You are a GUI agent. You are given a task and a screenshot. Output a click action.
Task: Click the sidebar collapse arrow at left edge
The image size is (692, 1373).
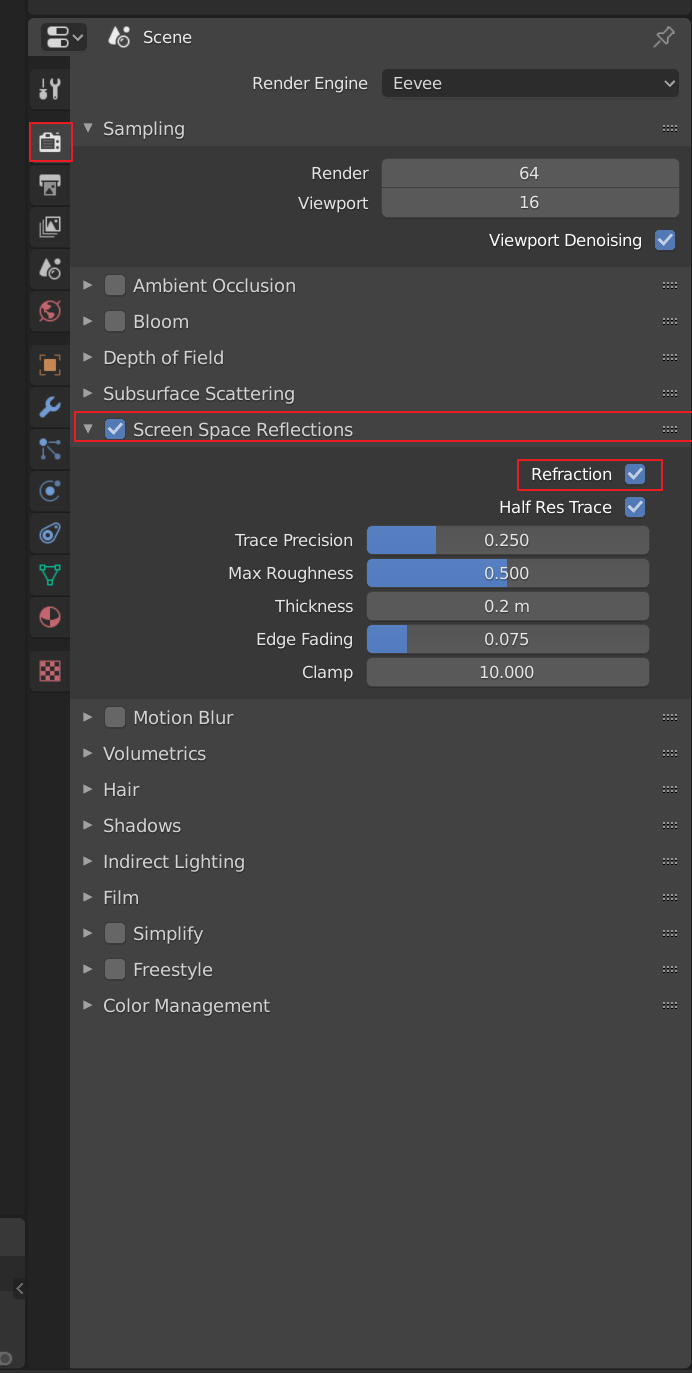pos(19,1289)
